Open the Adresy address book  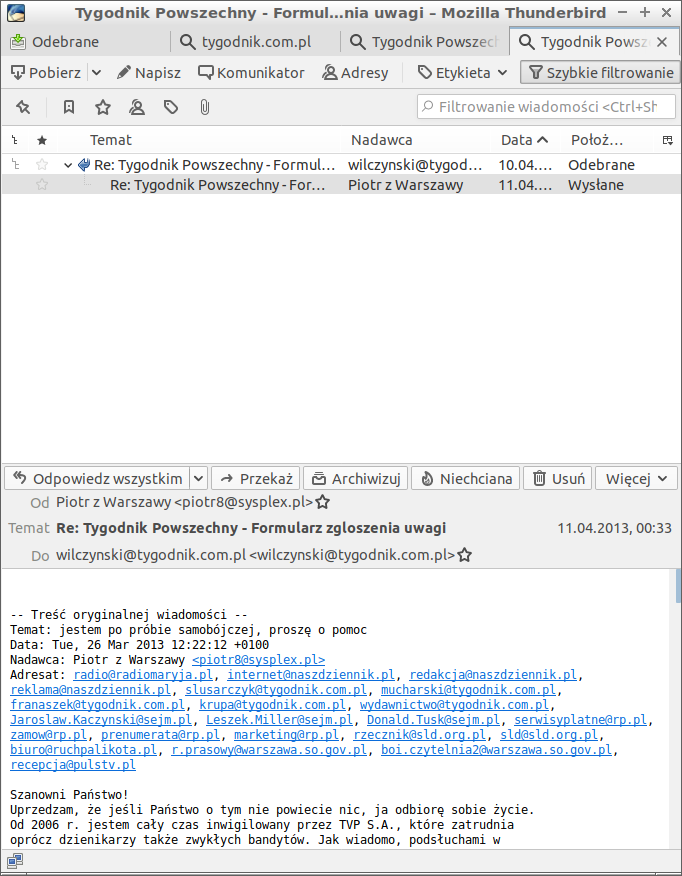tap(355, 73)
